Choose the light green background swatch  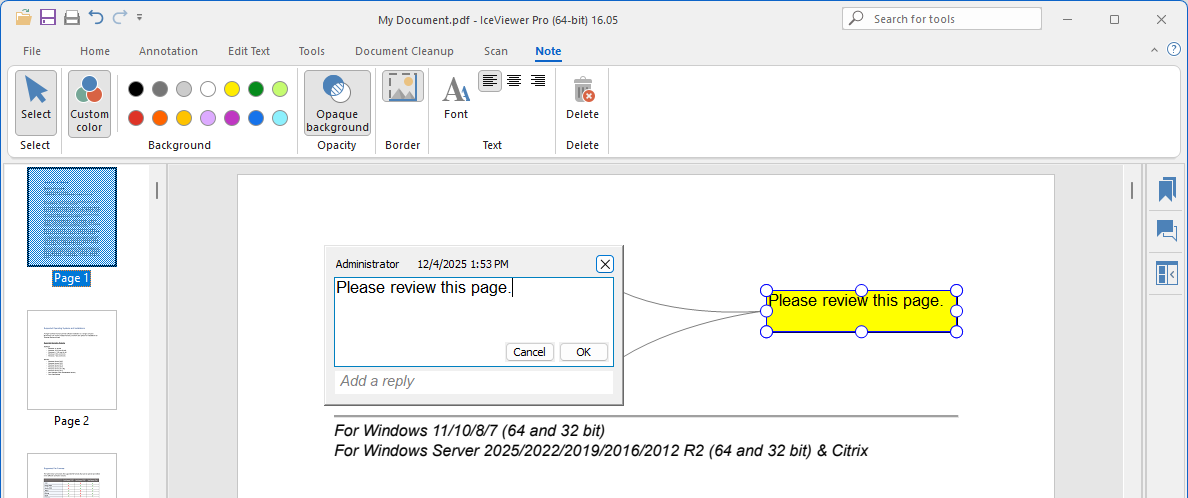[280, 89]
